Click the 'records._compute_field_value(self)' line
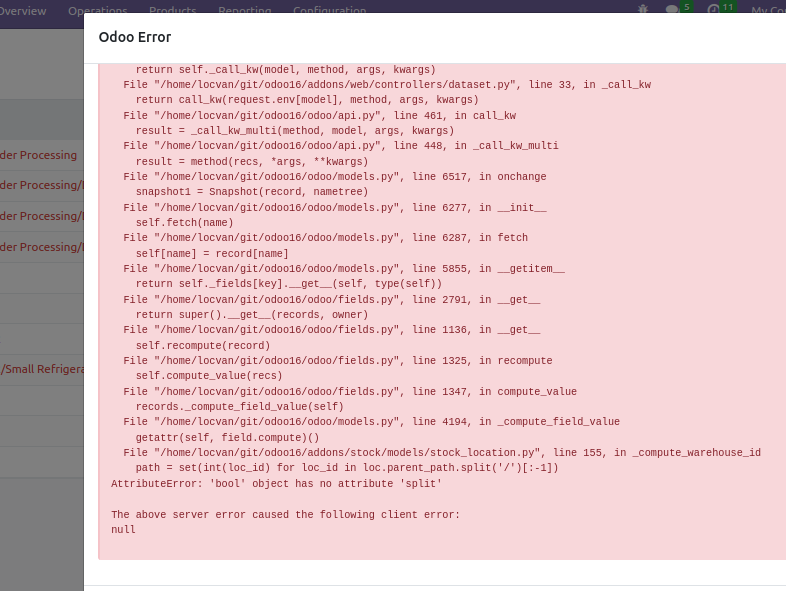Screen dimensions: 786x591 point(240,407)
